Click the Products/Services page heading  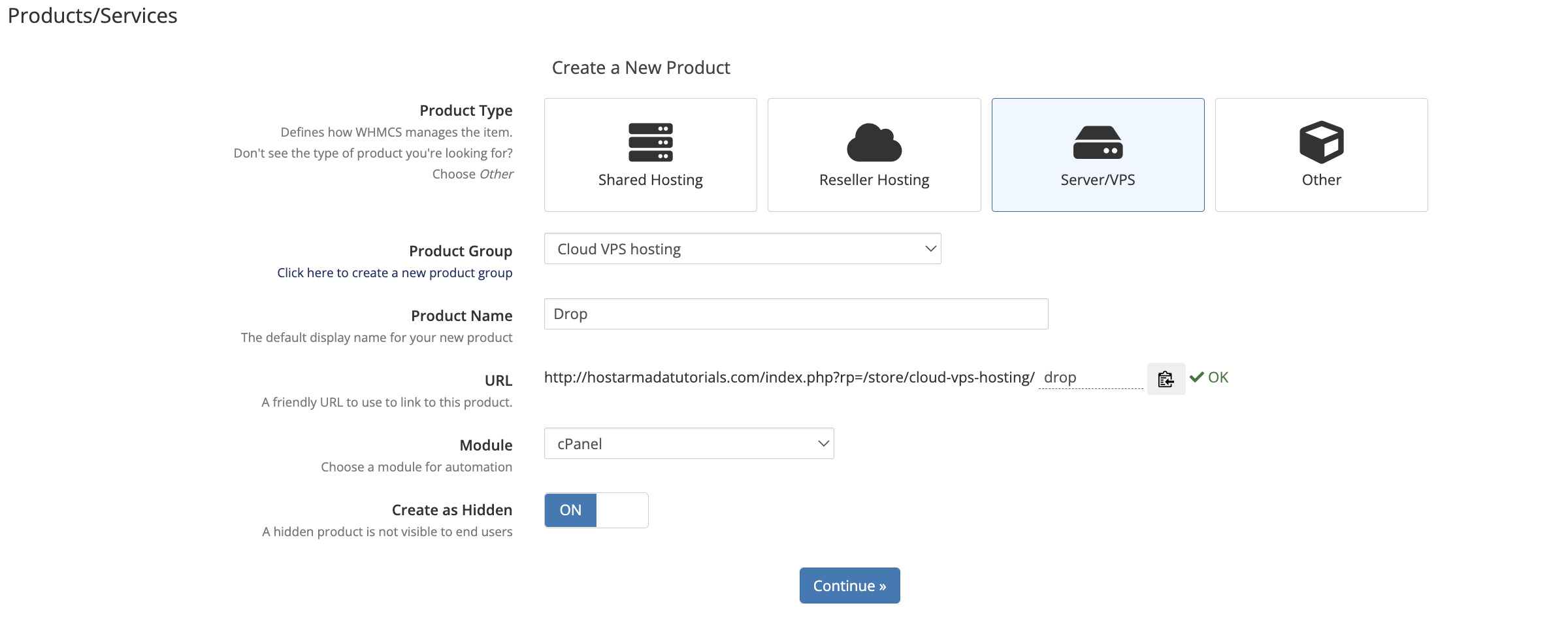pyautogui.click(x=92, y=15)
